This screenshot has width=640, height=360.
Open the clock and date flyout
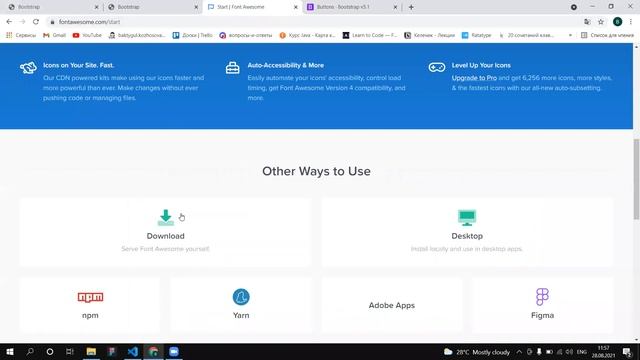tap(603, 351)
